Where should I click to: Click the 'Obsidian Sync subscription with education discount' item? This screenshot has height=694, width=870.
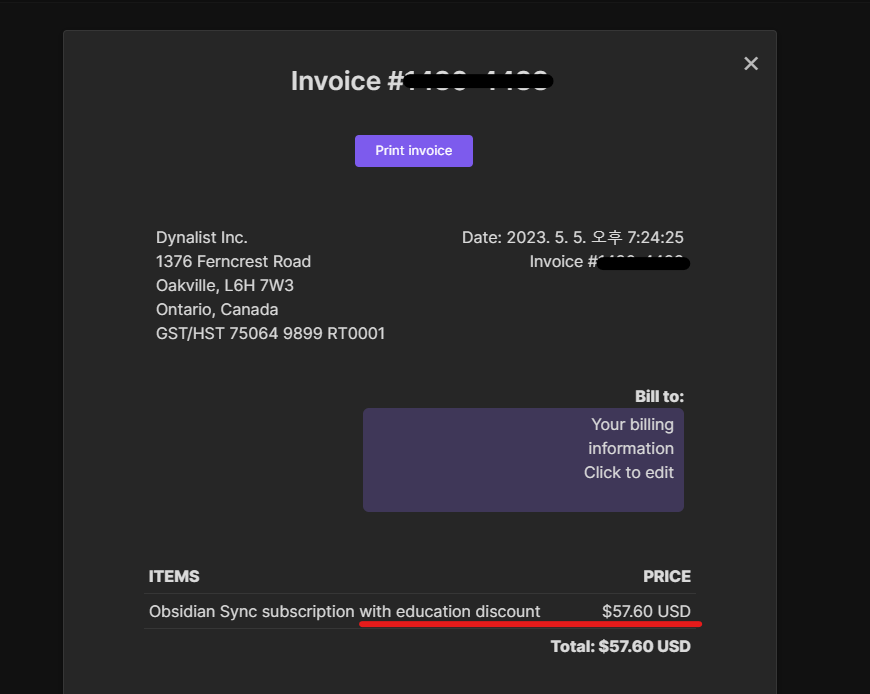tap(345, 611)
